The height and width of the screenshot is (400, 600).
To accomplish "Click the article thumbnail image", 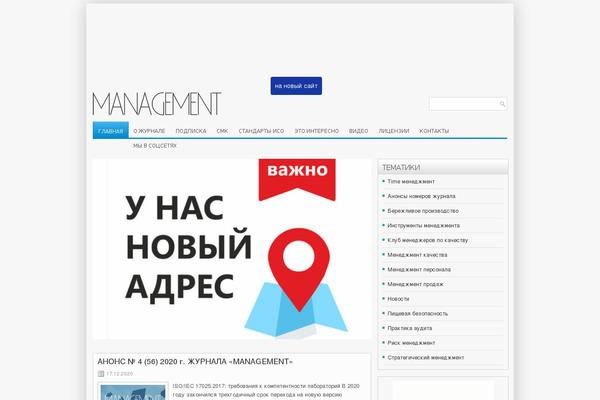I will [x=133, y=391].
